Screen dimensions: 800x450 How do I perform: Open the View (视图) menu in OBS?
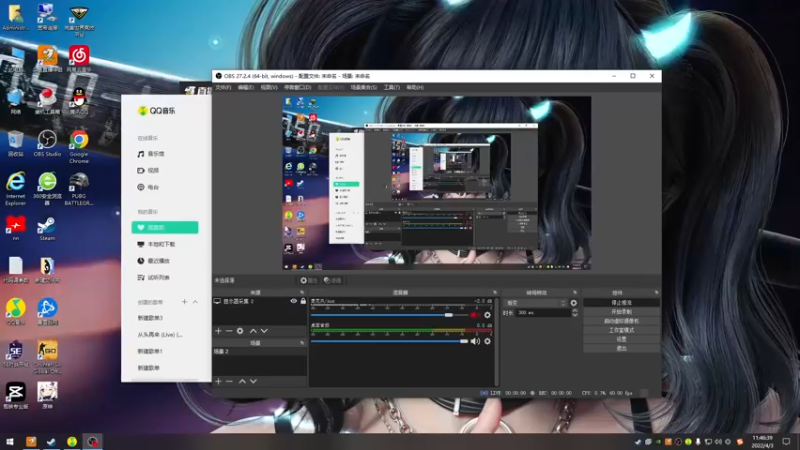[x=269, y=88]
